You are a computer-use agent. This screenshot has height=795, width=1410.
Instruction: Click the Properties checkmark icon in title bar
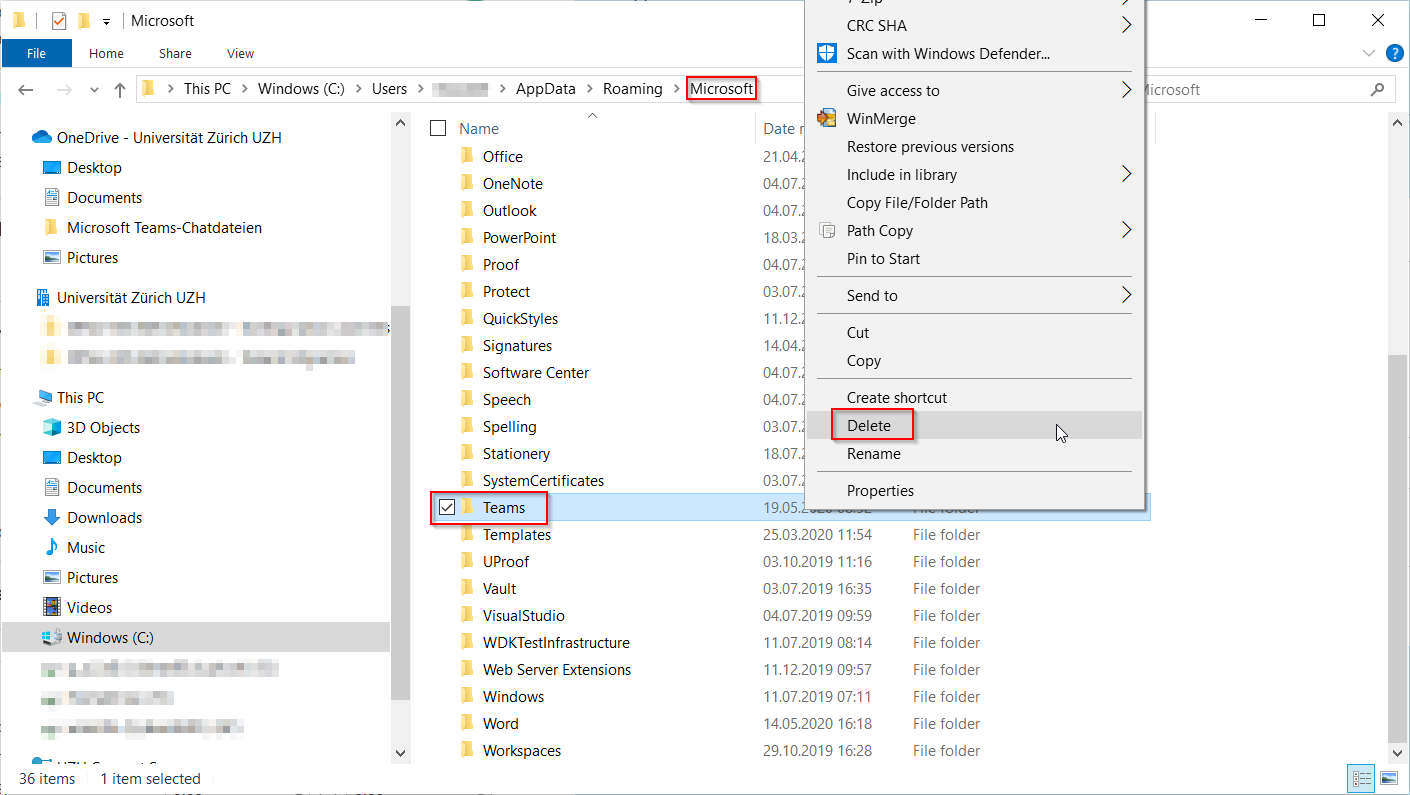[x=59, y=21]
